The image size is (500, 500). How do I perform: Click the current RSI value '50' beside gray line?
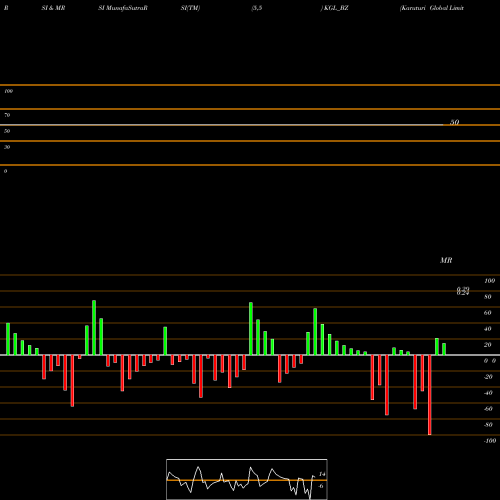(455, 122)
